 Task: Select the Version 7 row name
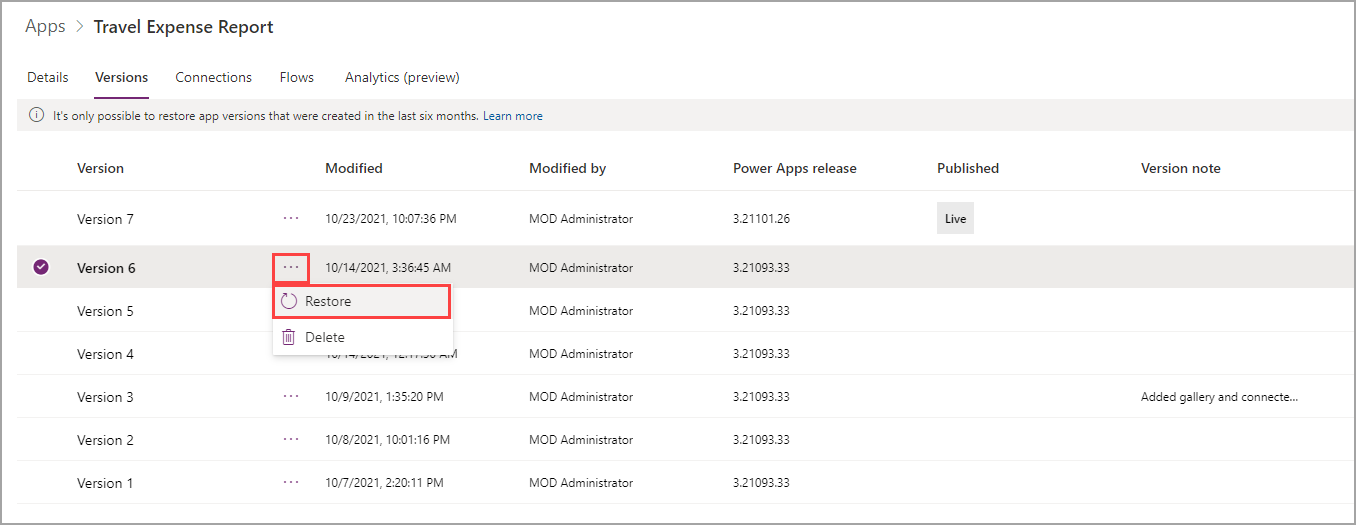pos(105,218)
